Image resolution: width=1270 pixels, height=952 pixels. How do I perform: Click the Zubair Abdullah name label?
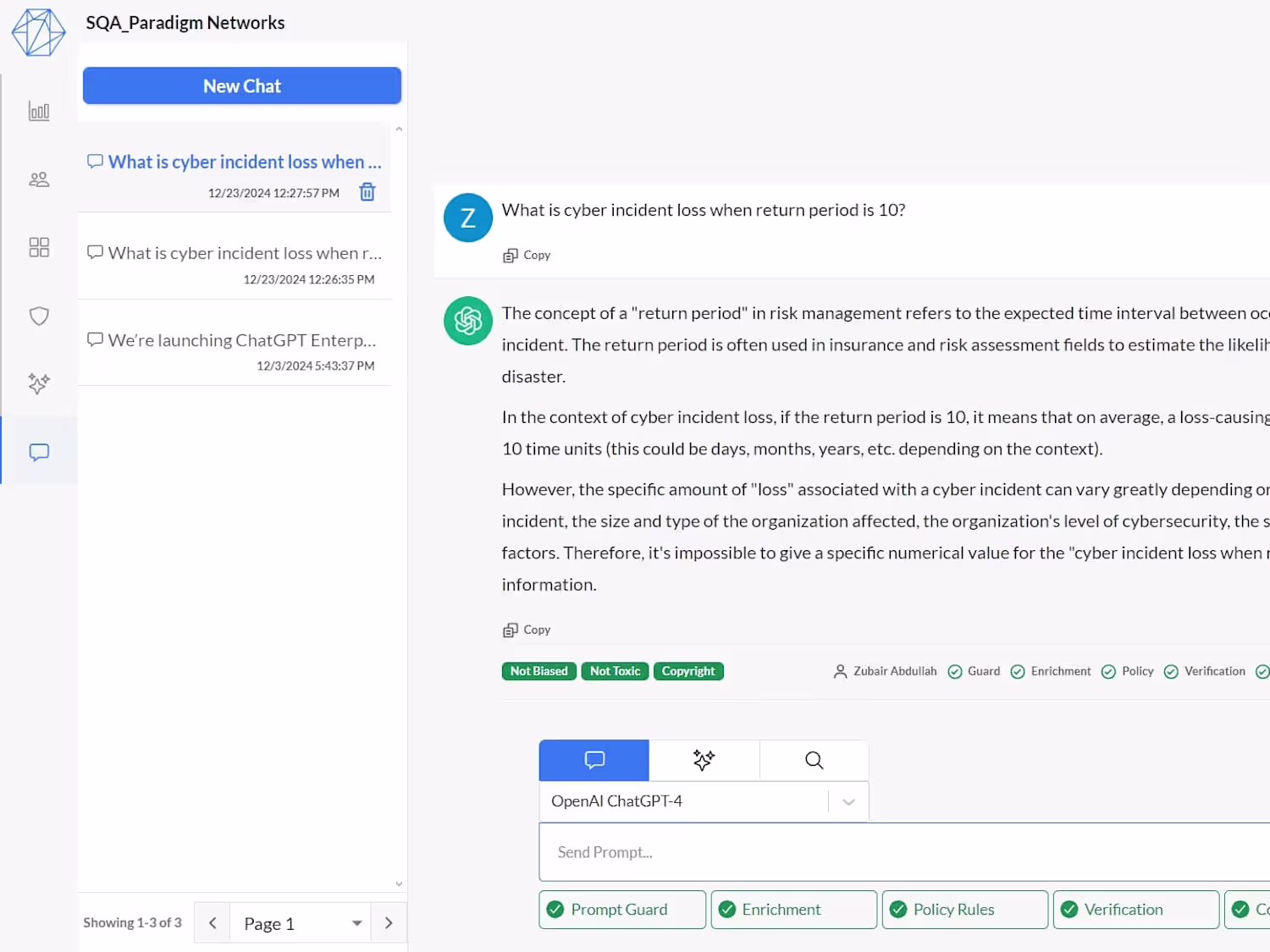895,671
